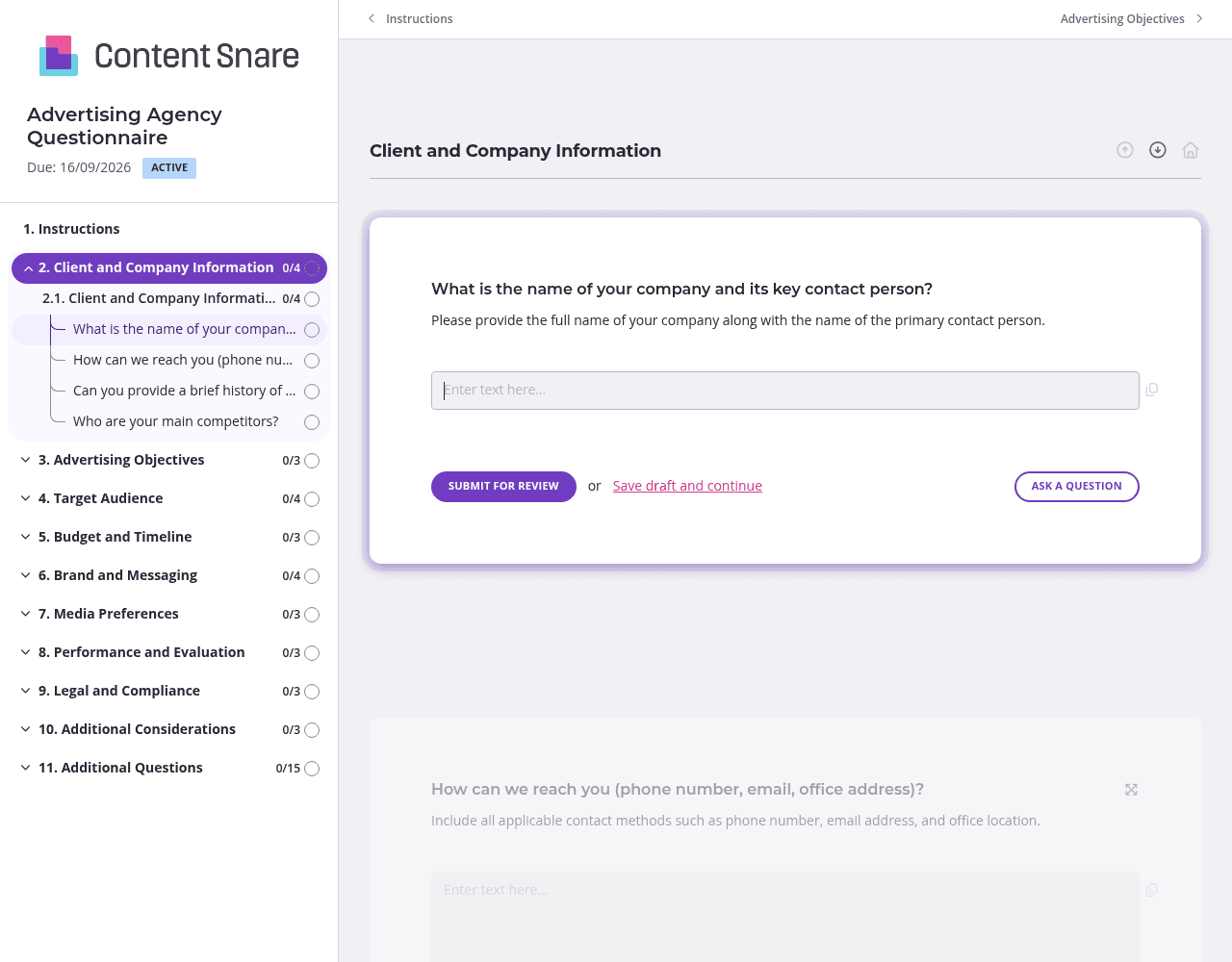Click progress circle for 7. Media Preferences
The image size is (1232, 962).
coord(312,615)
